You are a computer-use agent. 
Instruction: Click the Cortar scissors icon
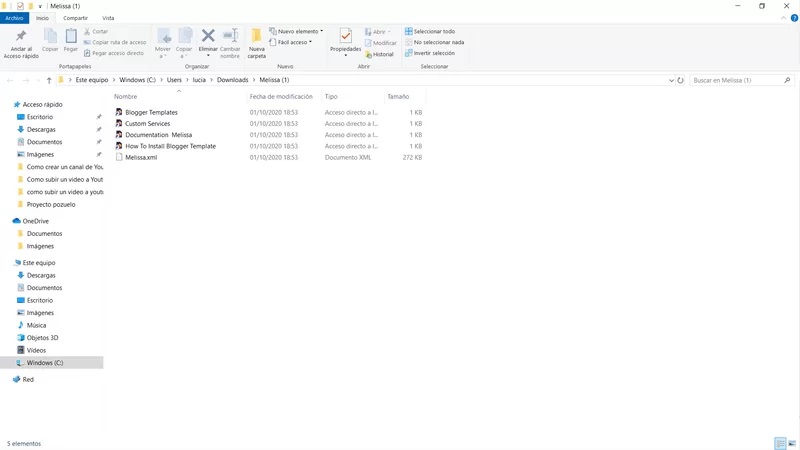click(88, 31)
